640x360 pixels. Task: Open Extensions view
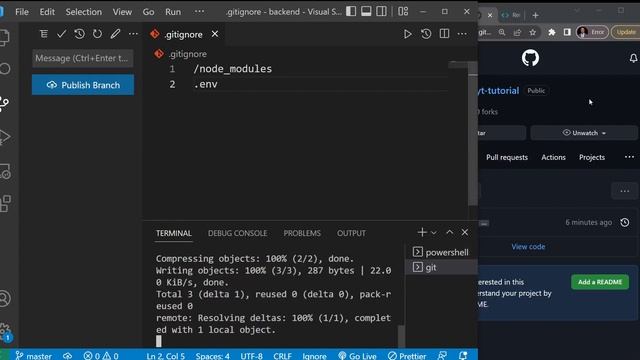point(5,203)
